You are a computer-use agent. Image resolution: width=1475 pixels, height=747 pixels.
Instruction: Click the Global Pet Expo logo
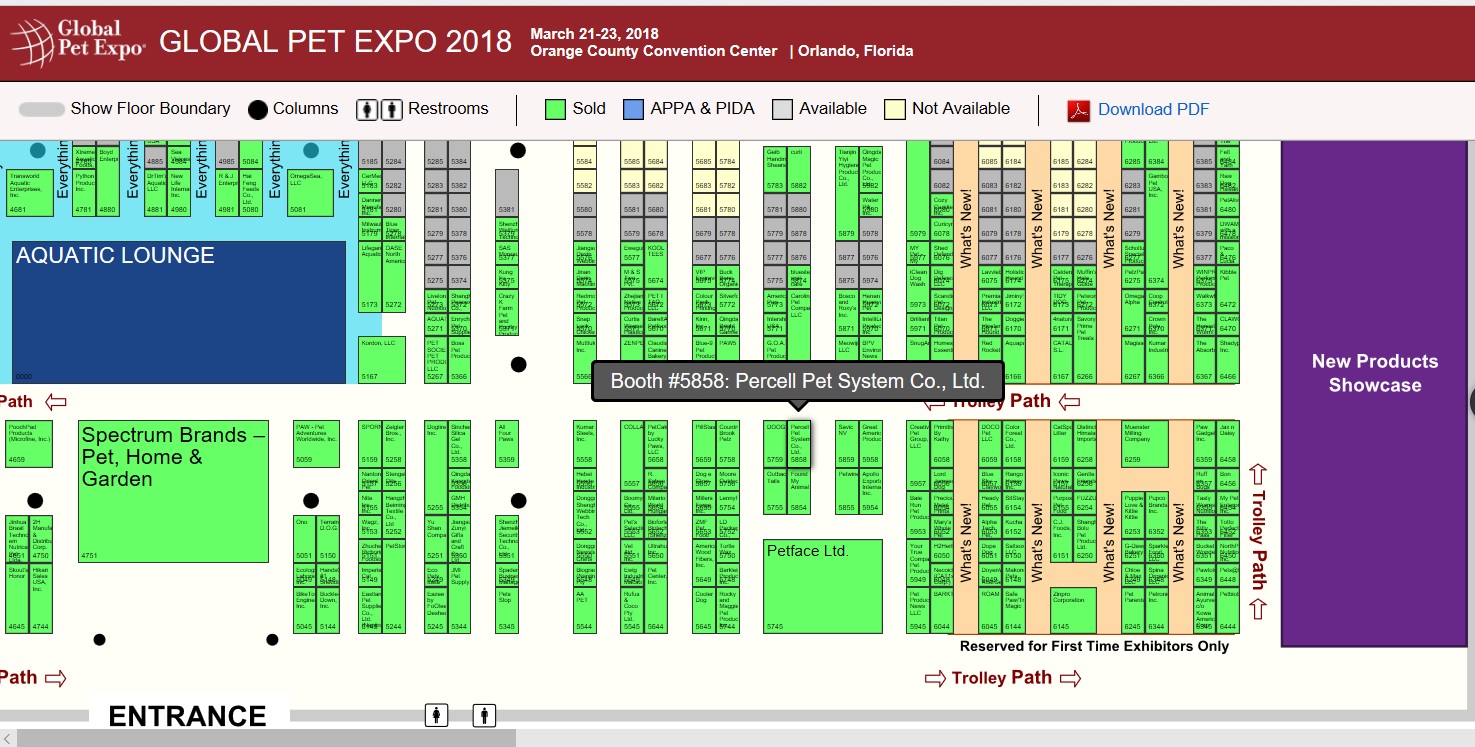(78, 40)
